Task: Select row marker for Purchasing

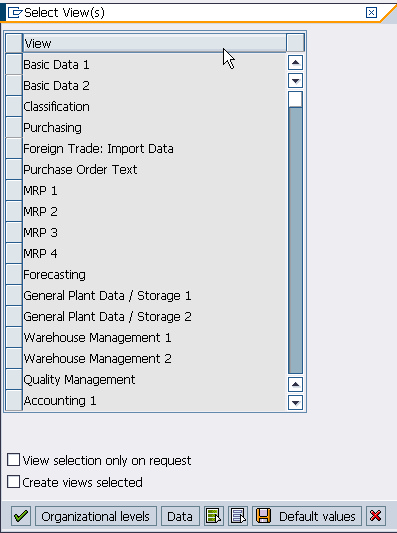Action: click(14, 127)
